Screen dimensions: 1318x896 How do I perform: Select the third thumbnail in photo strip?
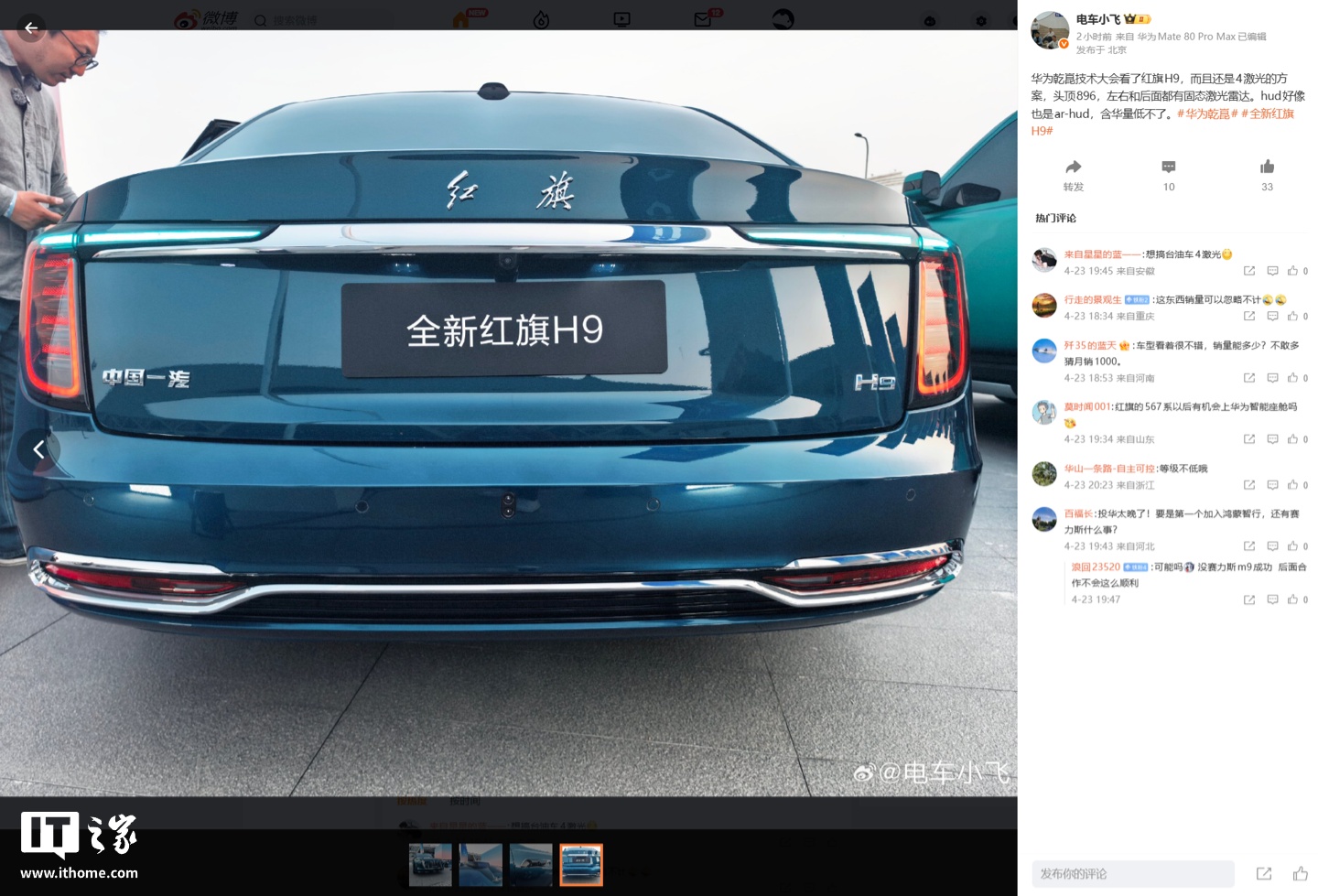pyautogui.click(x=531, y=865)
